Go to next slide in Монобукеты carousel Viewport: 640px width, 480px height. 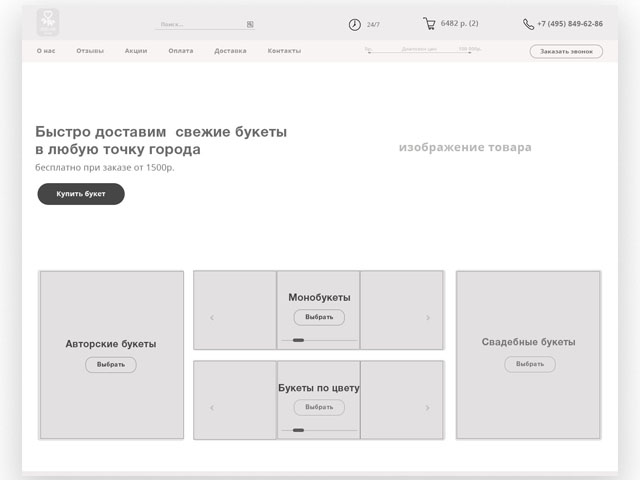(428, 318)
